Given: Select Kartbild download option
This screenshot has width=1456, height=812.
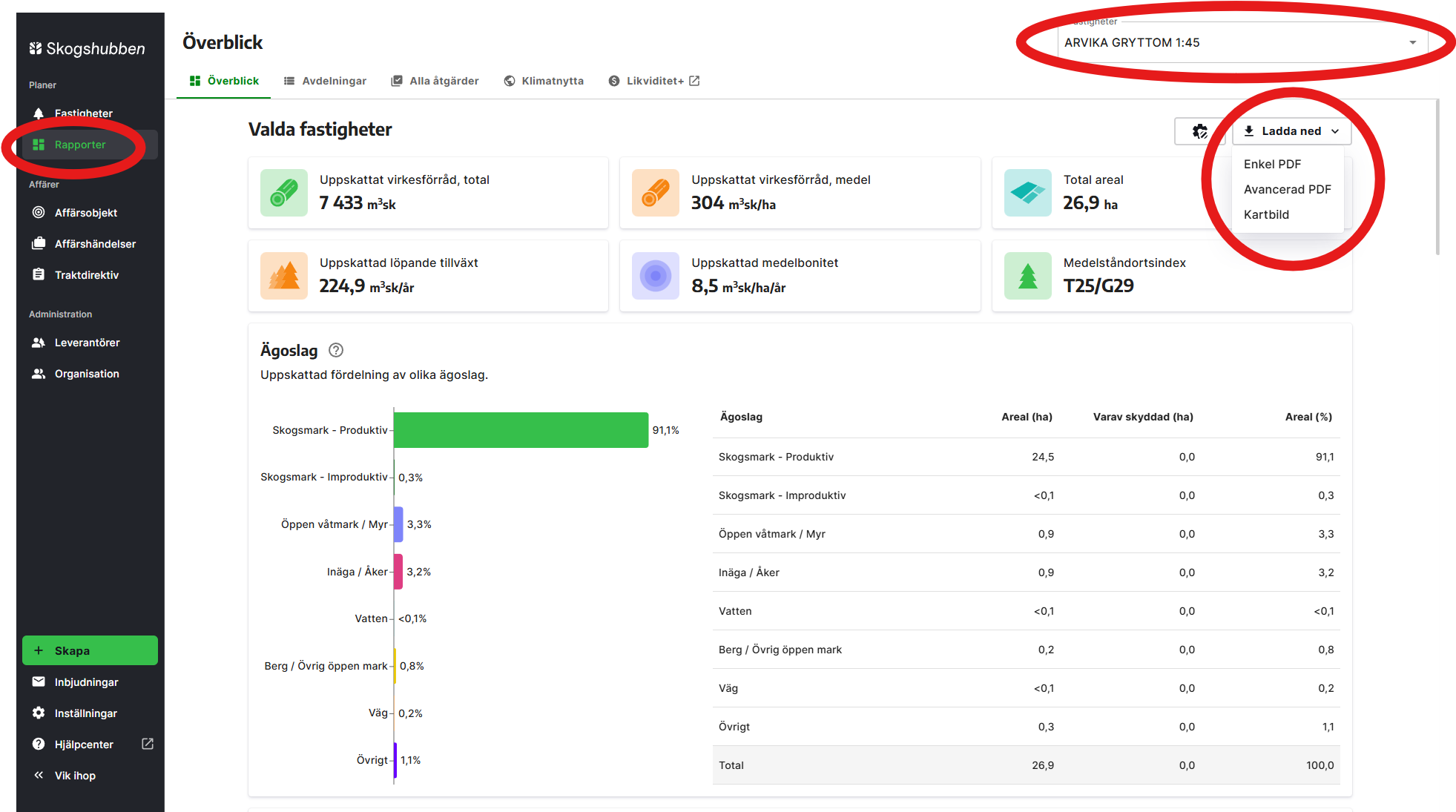Looking at the screenshot, I should point(1266,214).
